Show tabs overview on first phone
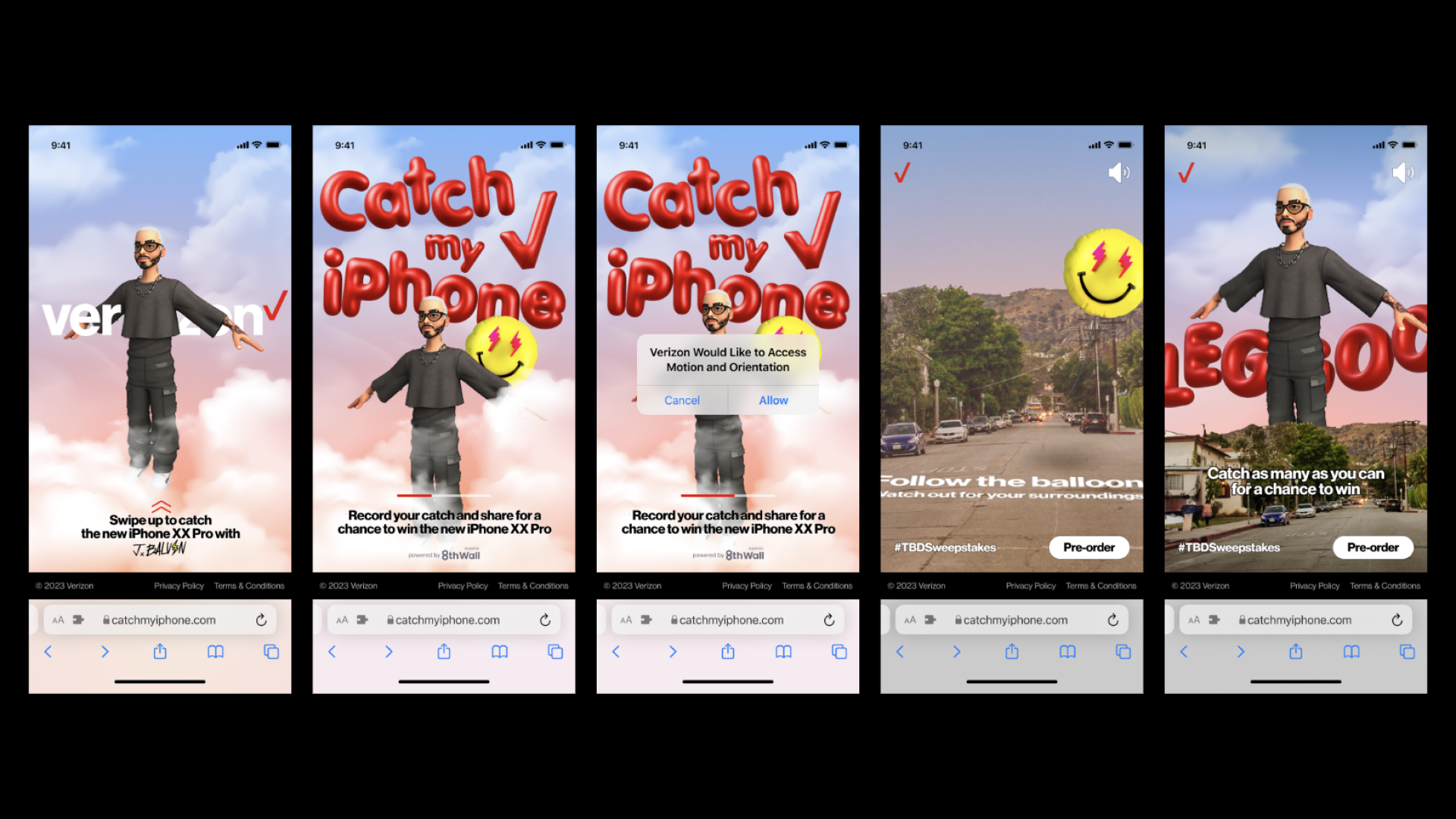The width and height of the screenshot is (1456, 819). click(271, 652)
